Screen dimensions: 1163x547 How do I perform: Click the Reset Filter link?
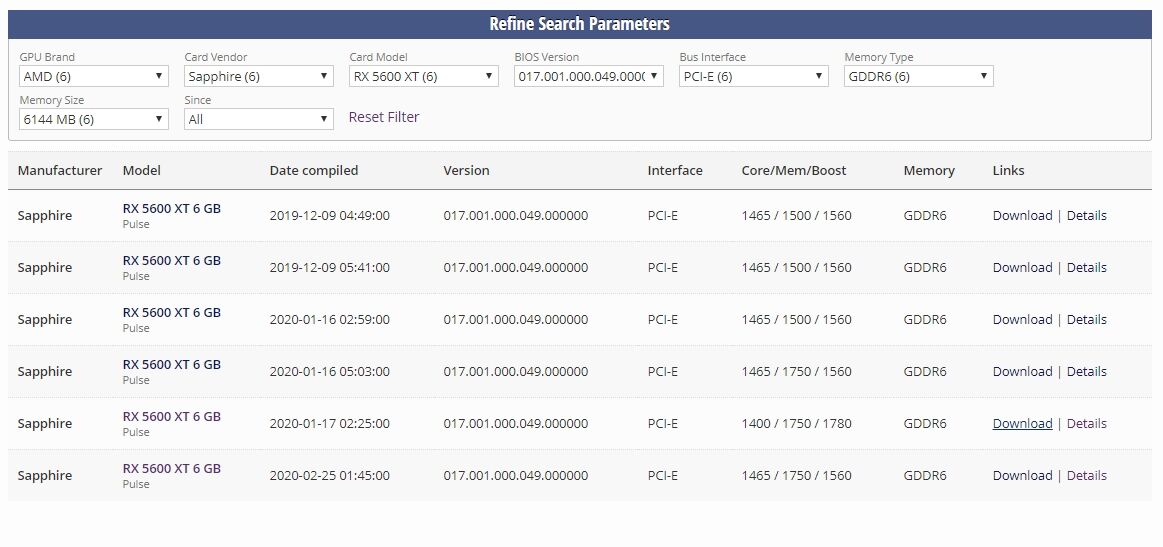tap(383, 117)
